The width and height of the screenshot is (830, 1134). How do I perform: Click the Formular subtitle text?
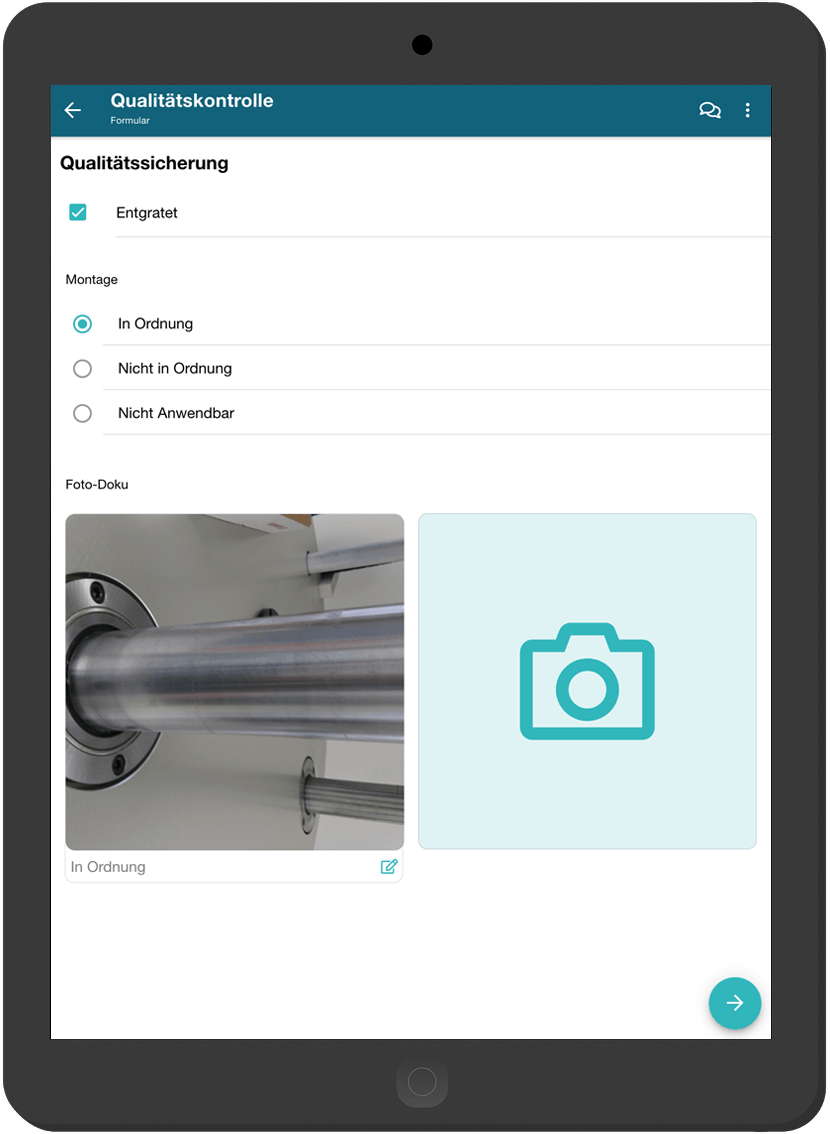[130, 121]
